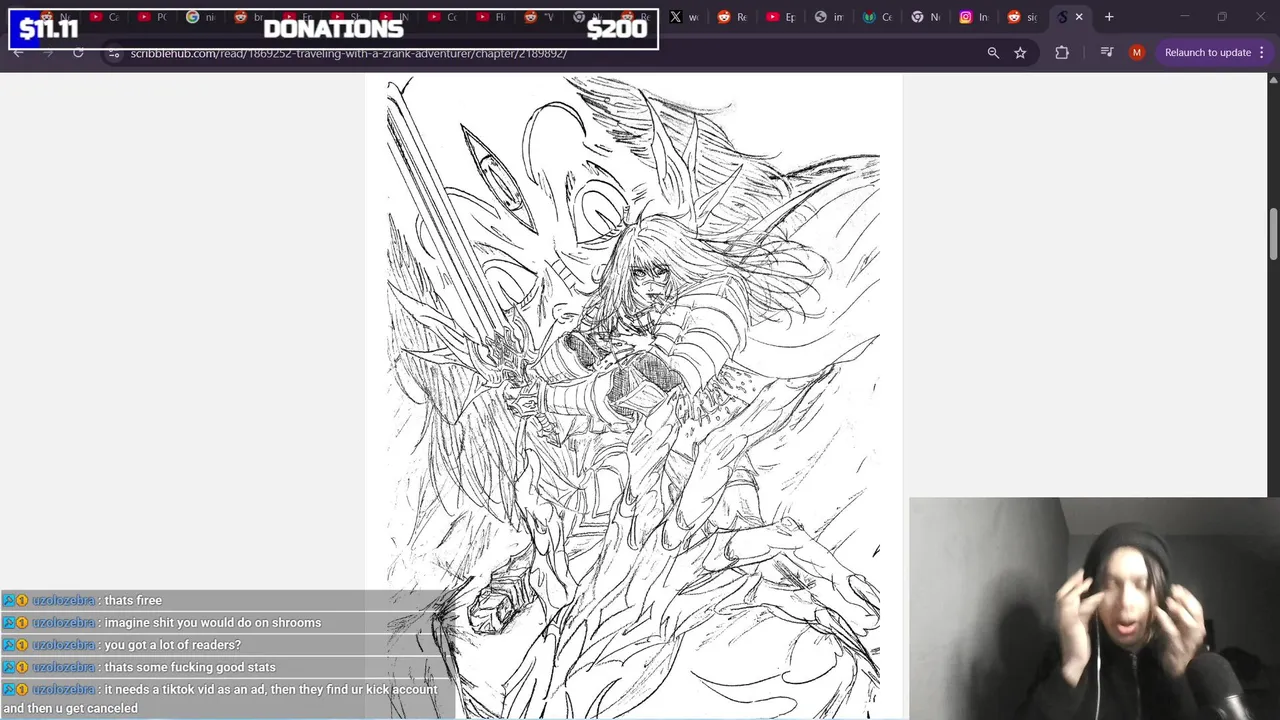Screen dimensions: 1280x720
Task: Go back to the previous page
Action: (x=18, y=52)
